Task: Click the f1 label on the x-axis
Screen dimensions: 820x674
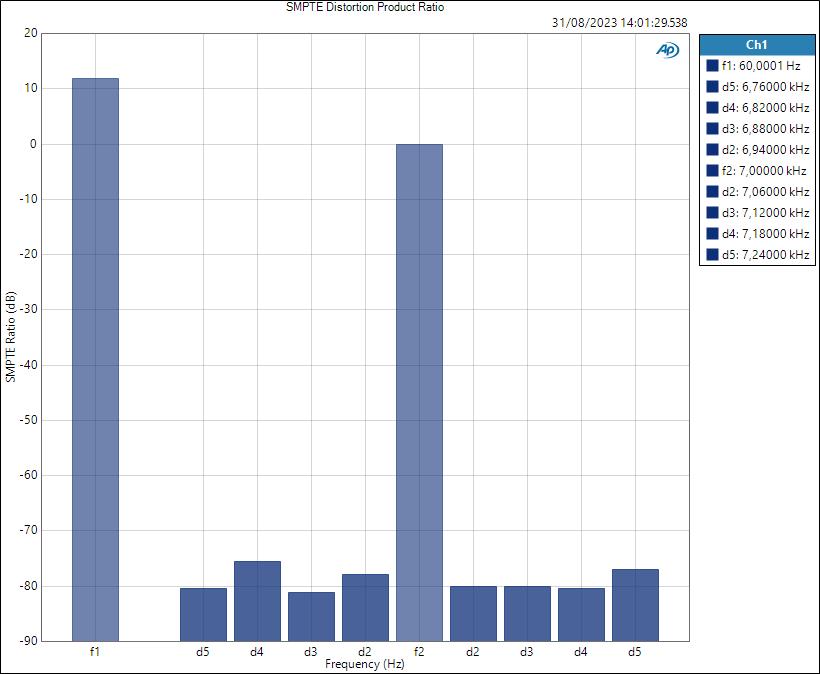Action: [x=95, y=652]
